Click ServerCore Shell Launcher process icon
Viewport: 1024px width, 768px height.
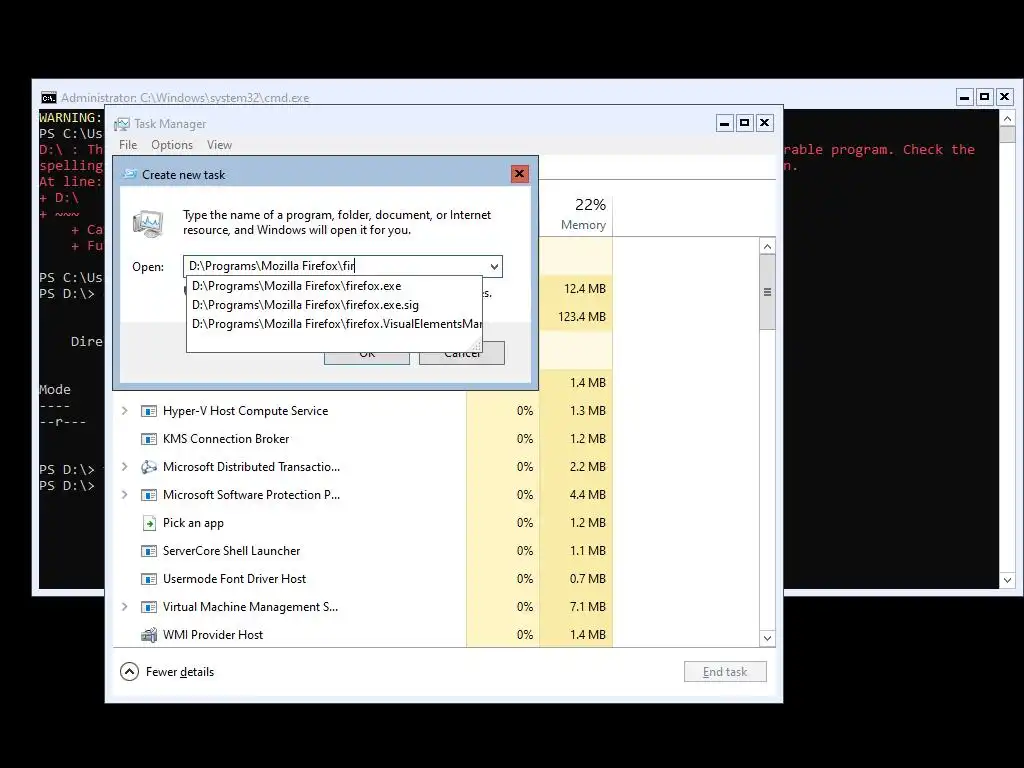149,551
